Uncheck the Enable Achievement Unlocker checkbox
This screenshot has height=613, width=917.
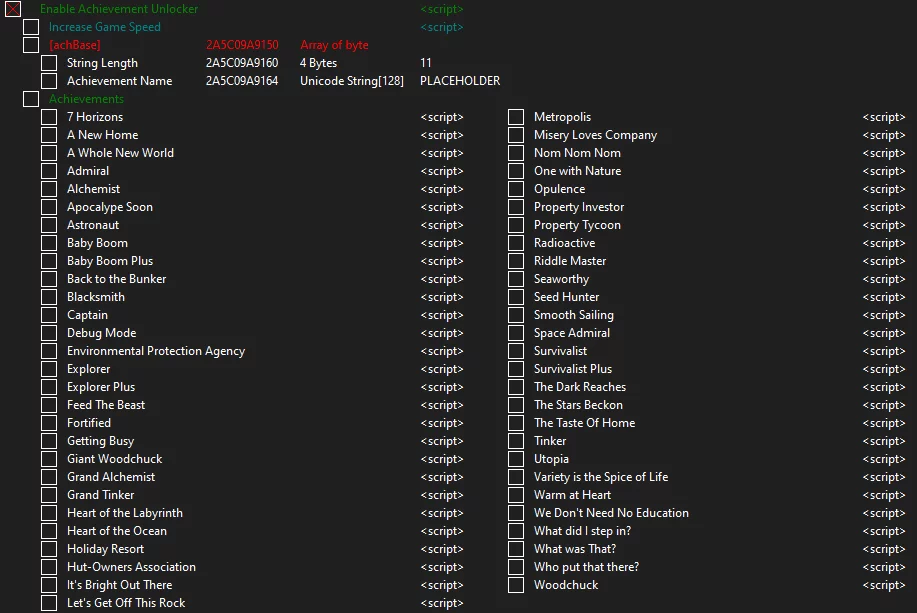(13, 9)
